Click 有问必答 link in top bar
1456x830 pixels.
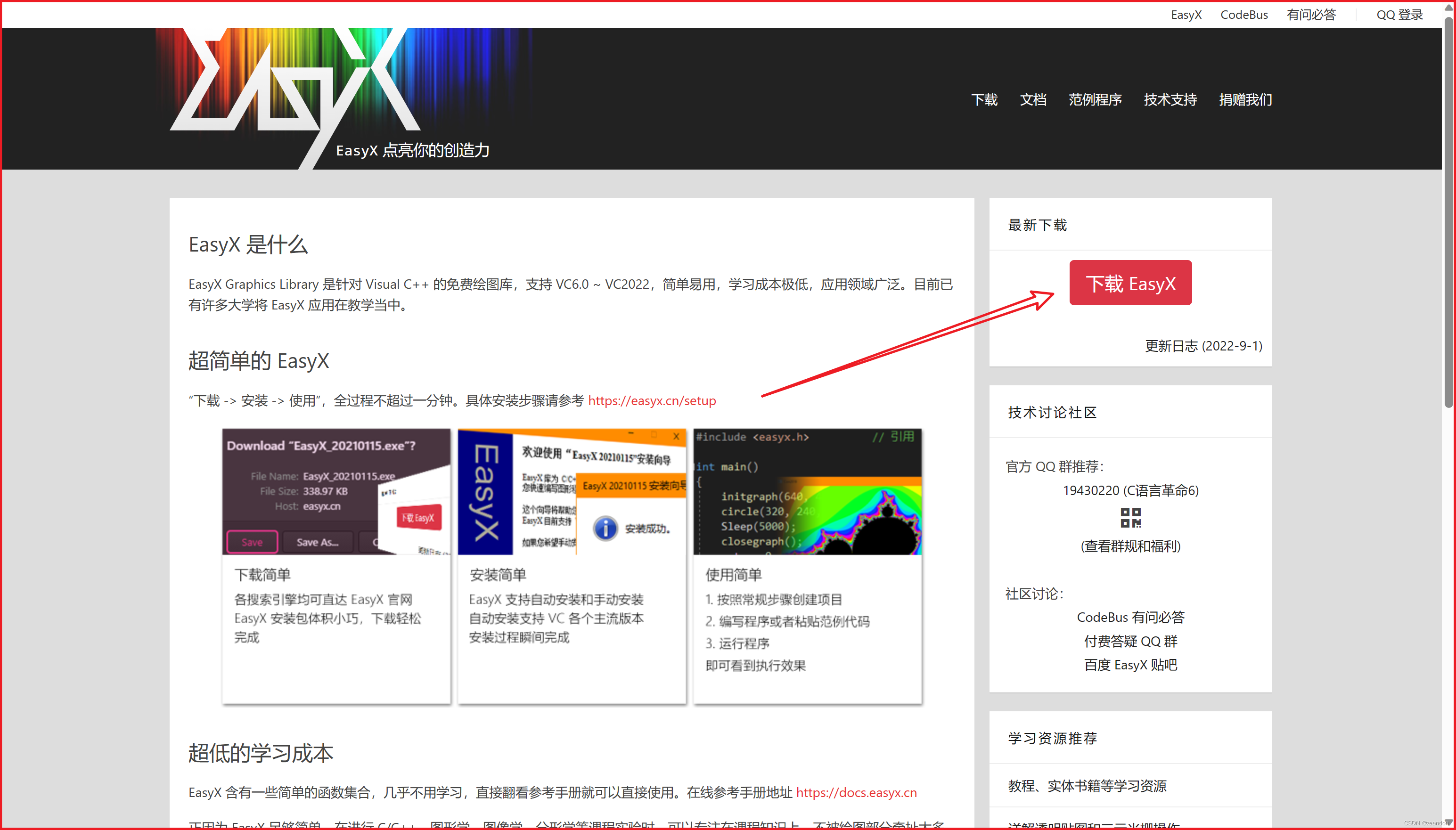[x=1311, y=15]
